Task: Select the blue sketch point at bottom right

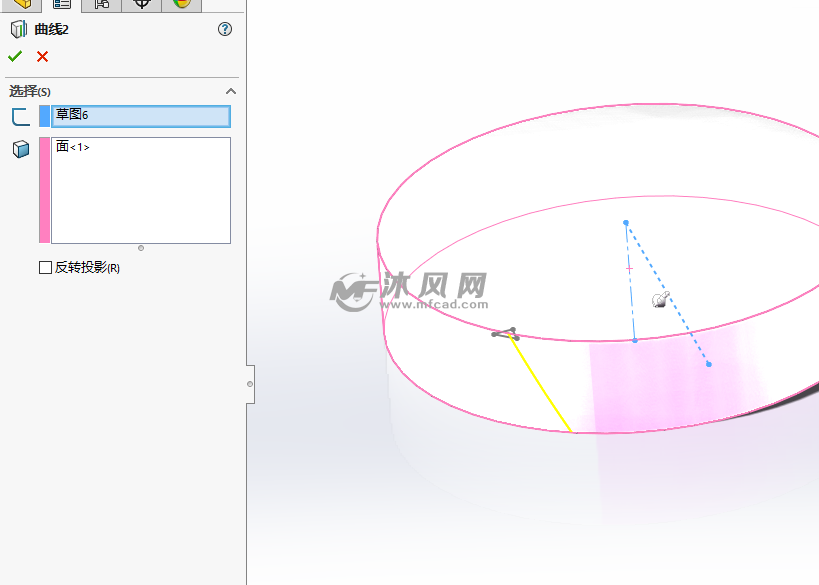Action: coord(709,364)
